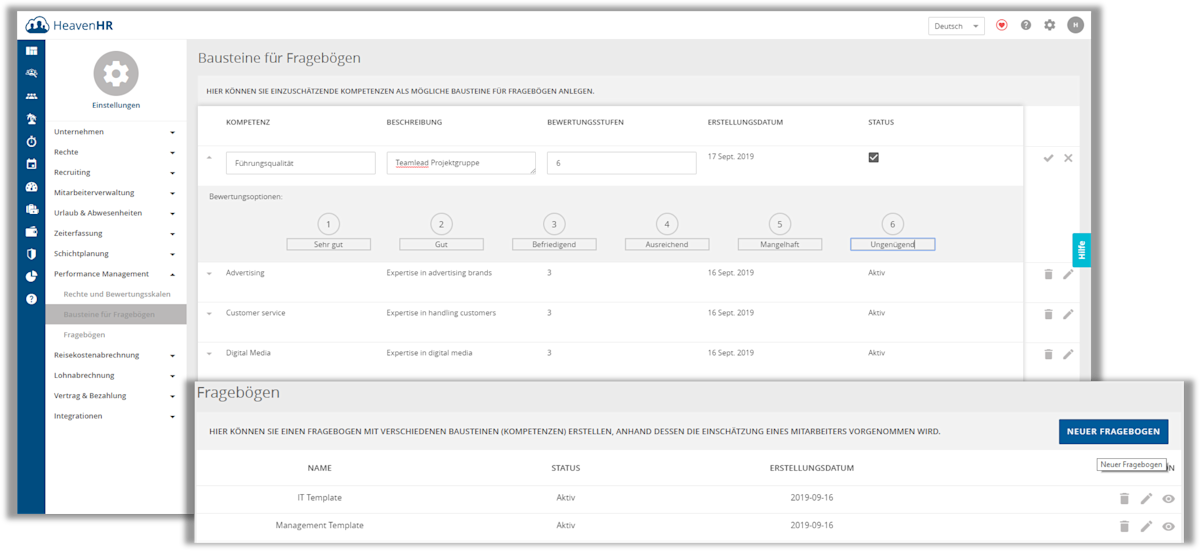This screenshot has height=551, width=1200.
Task: Edit the Management Template questionnaire
Action: point(1146,526)
